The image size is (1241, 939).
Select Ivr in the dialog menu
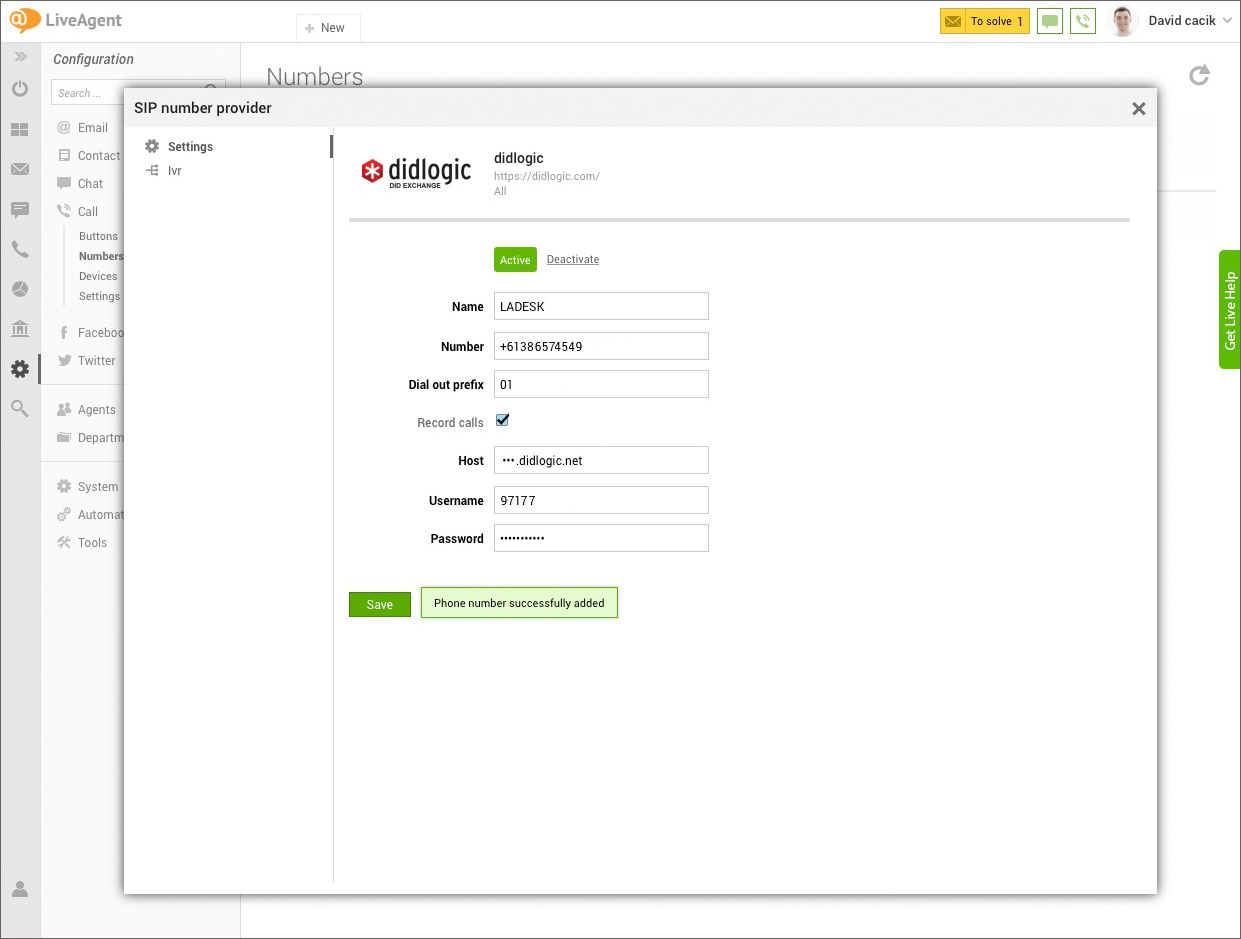174,171
